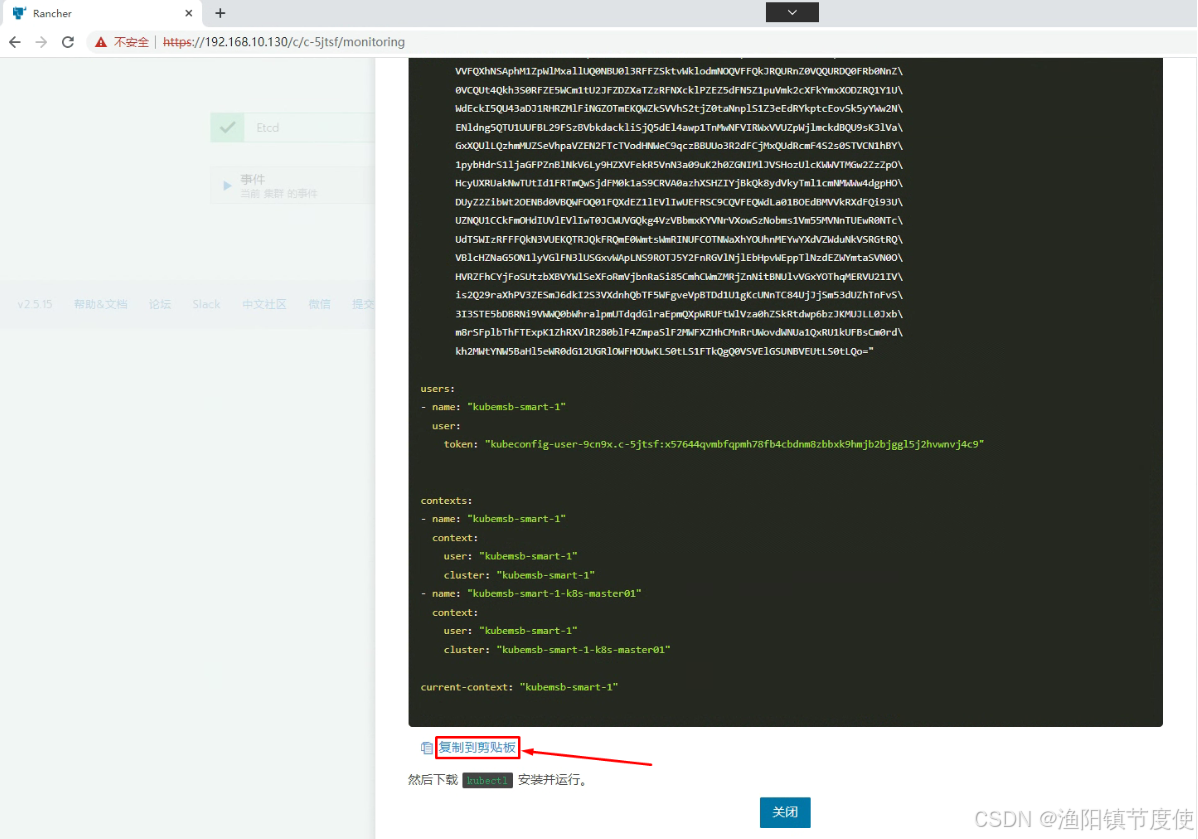Open the 微信 footer link
This screenshot has height=839, width=1198.
point(319,304)
